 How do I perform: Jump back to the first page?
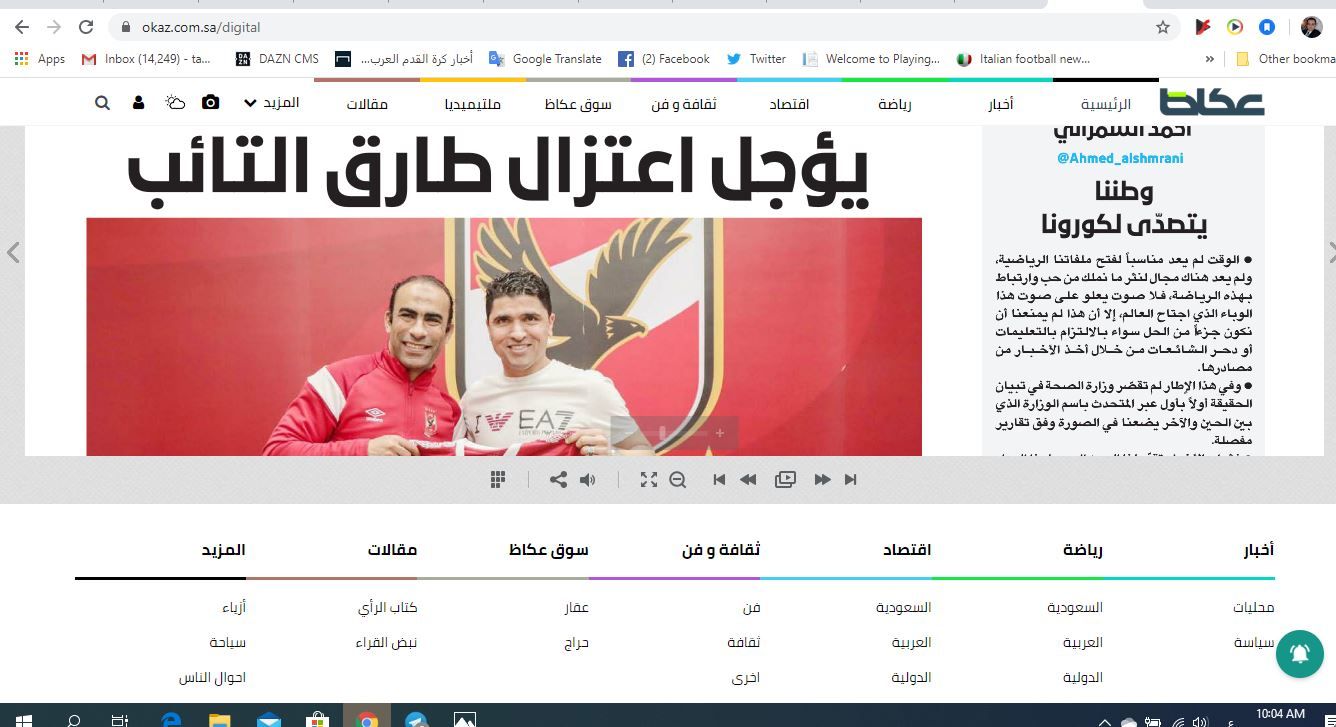tap(718, 479)
